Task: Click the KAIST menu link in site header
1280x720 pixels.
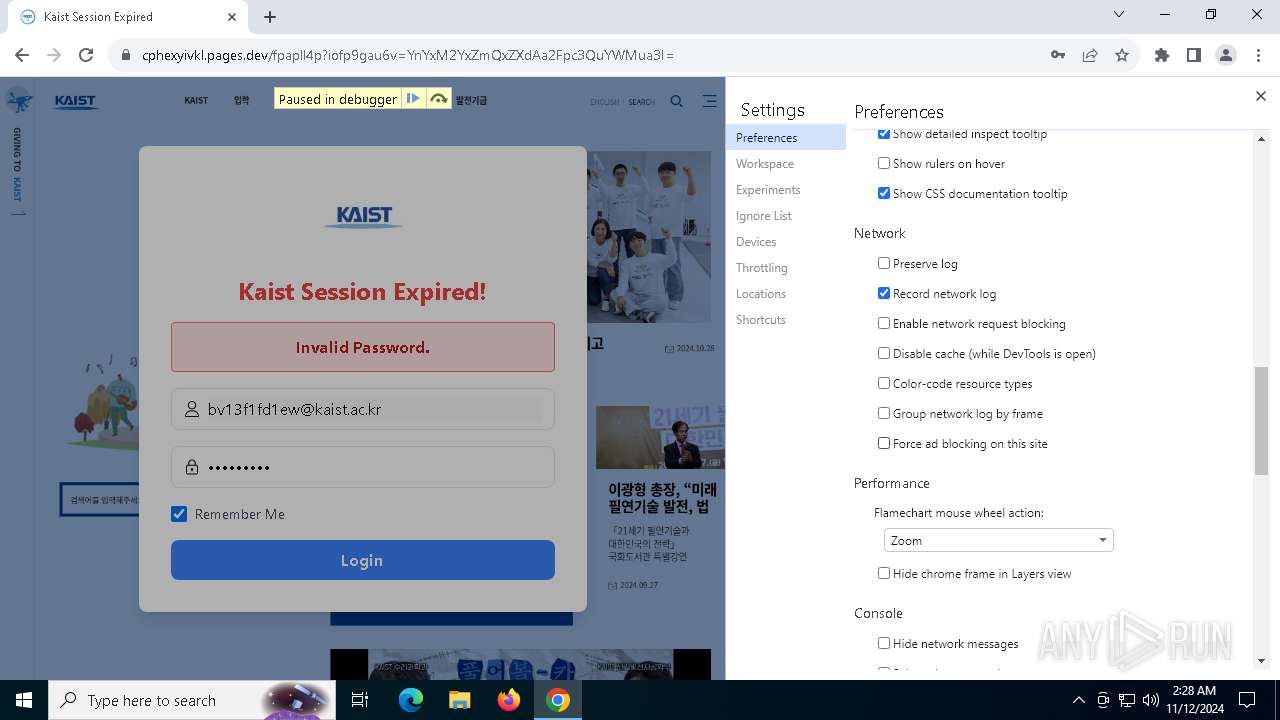Action: (x=196, y=101)
